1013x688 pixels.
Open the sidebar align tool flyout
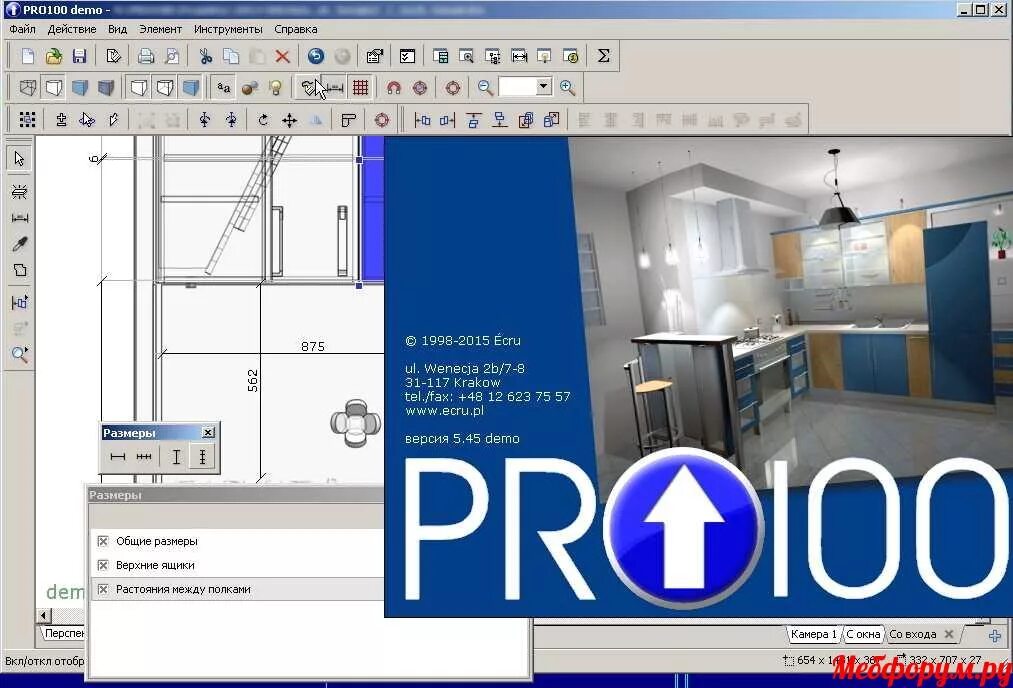[x=19, y=302]
